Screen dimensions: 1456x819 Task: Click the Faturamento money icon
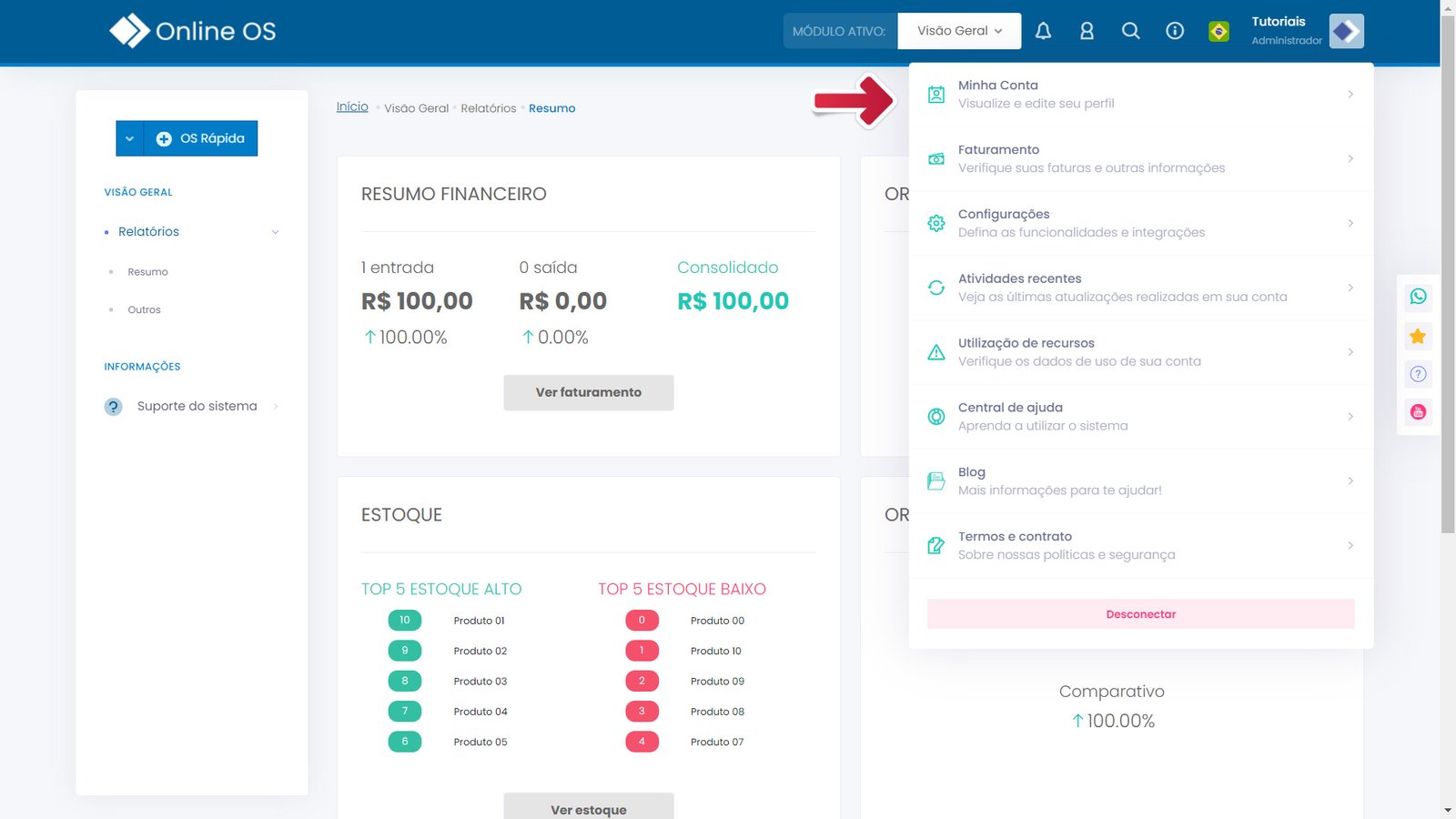tap(935, 158)
